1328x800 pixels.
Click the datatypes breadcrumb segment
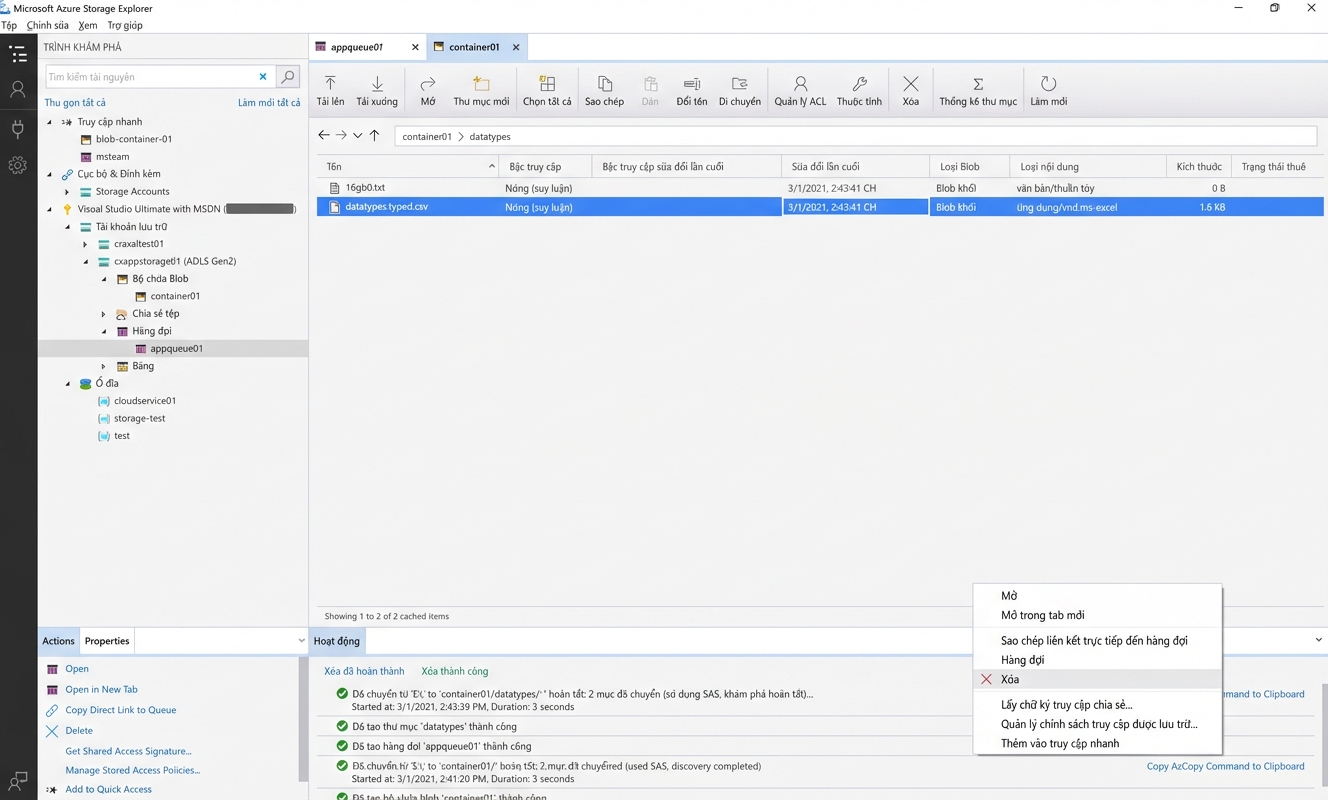490,136
